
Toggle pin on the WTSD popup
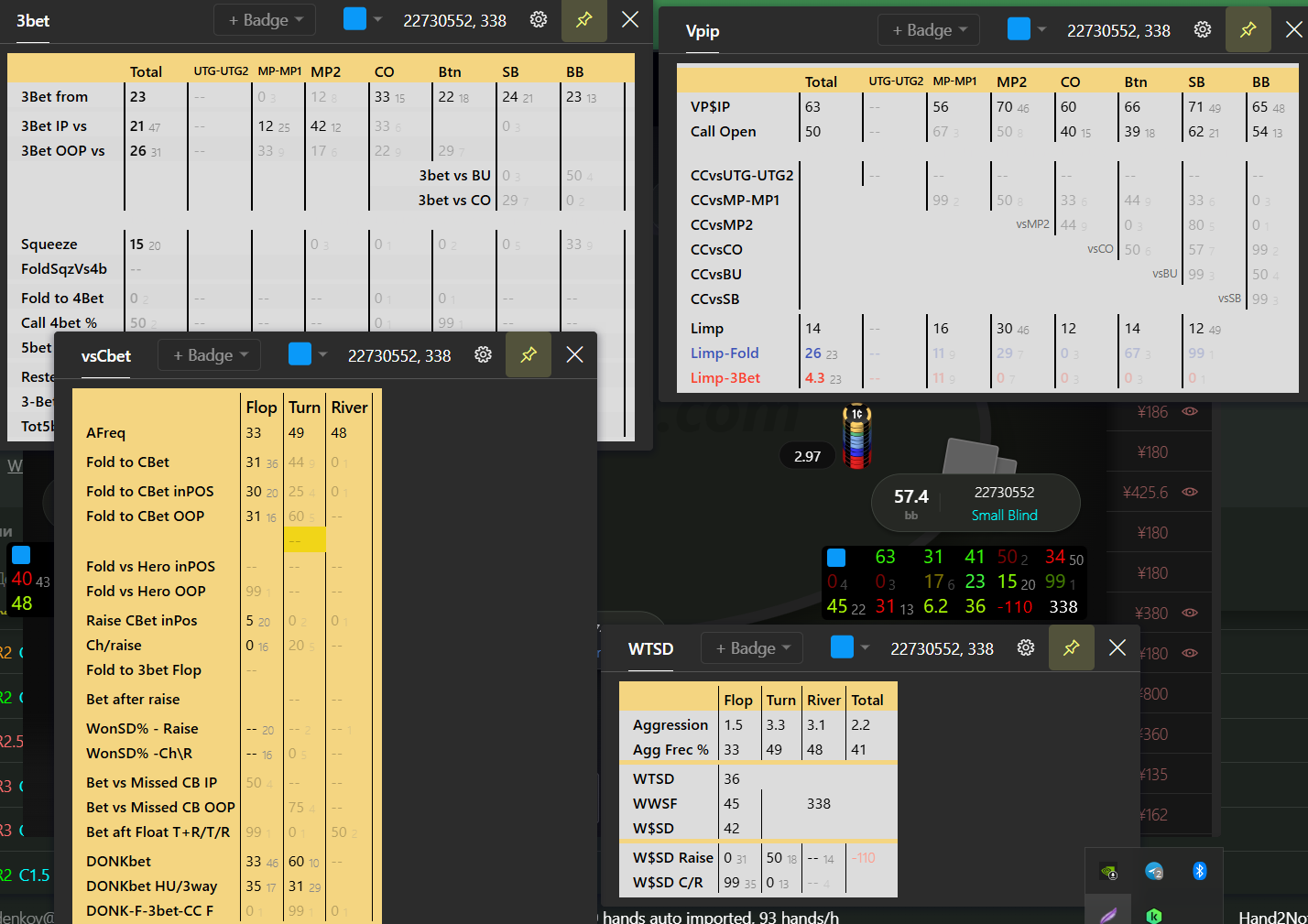click(x=1072, y=648)
